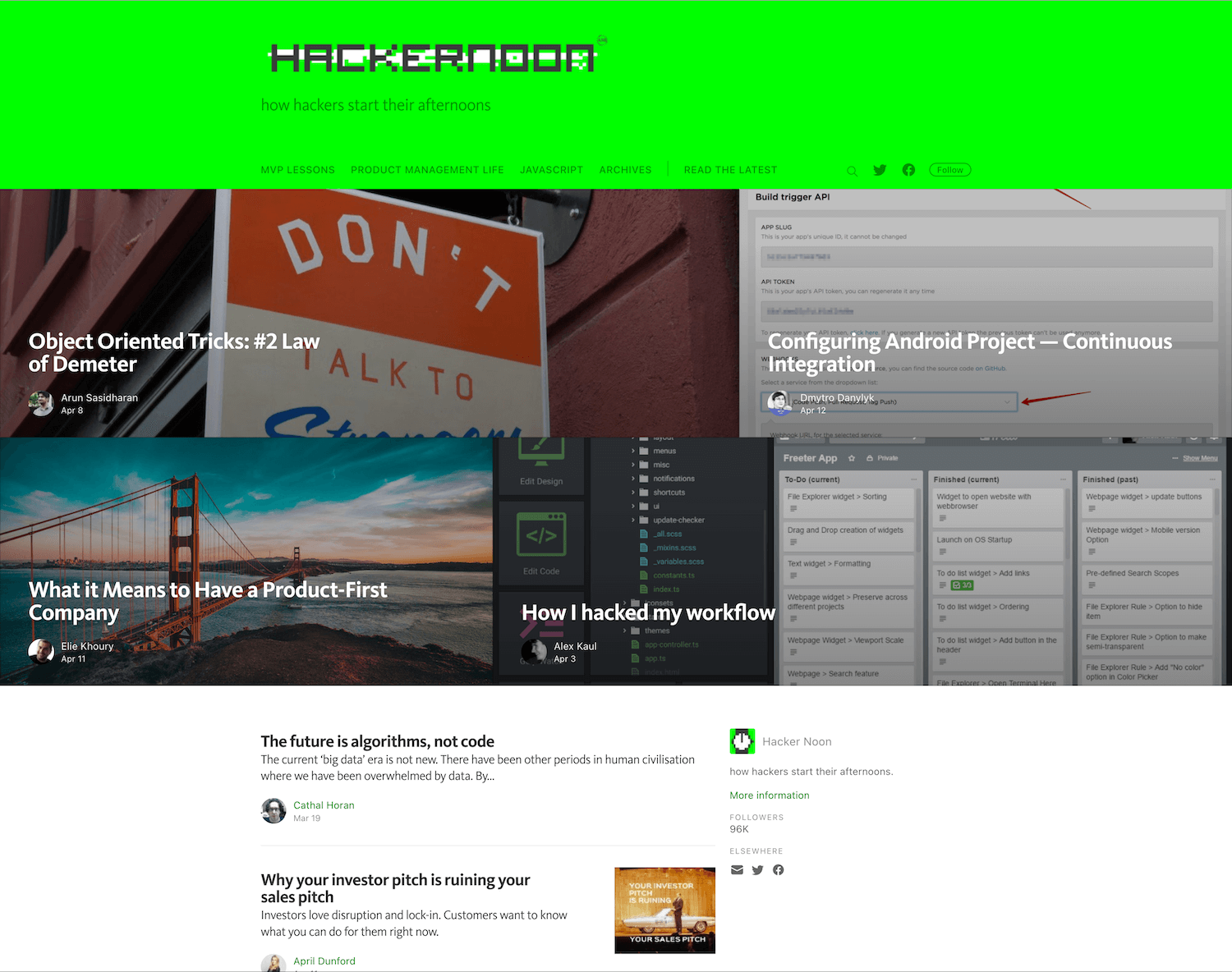Open Why your investor pitch is ruining your sales pitch

[x=395, y=888]
